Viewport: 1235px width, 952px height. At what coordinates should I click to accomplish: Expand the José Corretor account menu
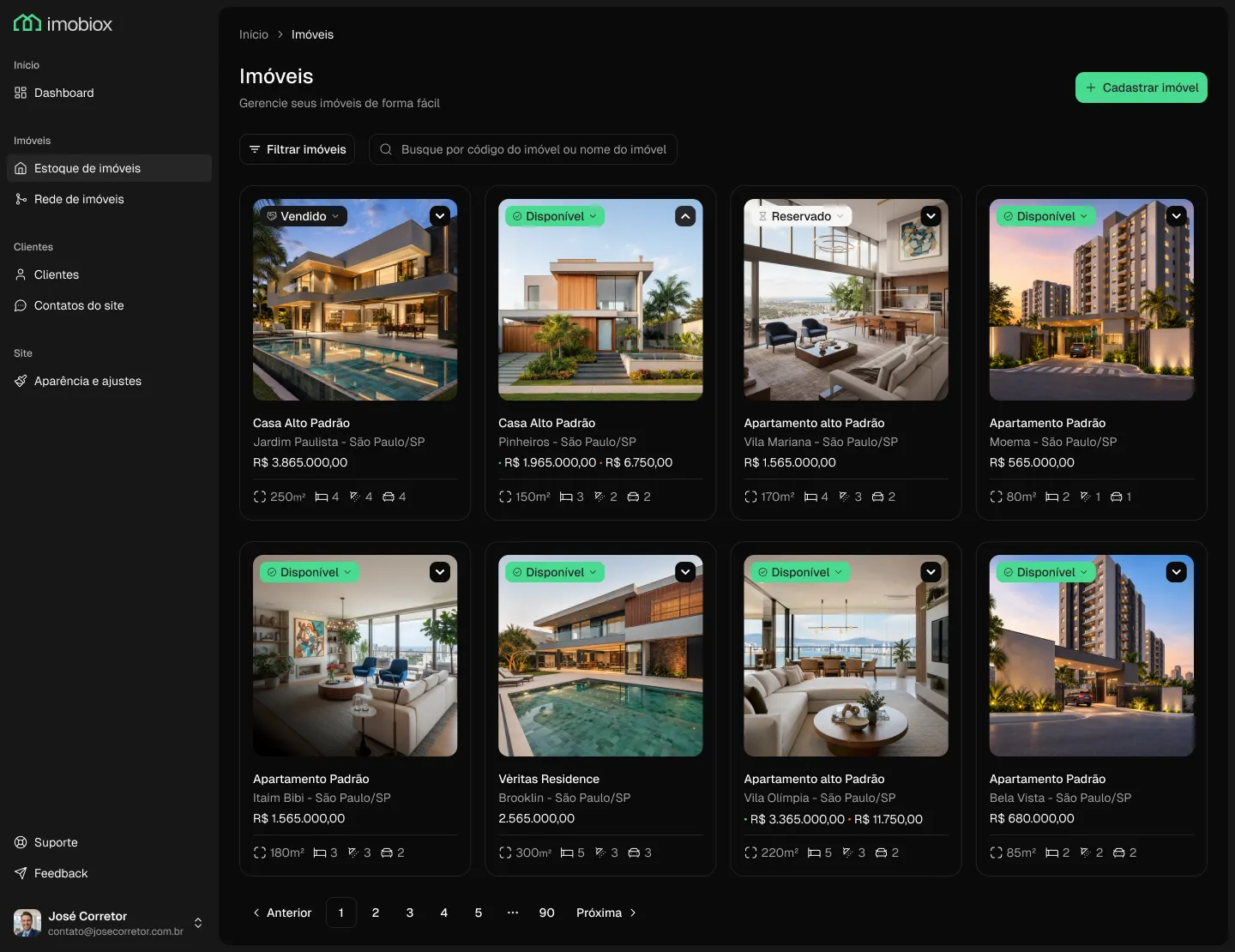tap(198, 923)
